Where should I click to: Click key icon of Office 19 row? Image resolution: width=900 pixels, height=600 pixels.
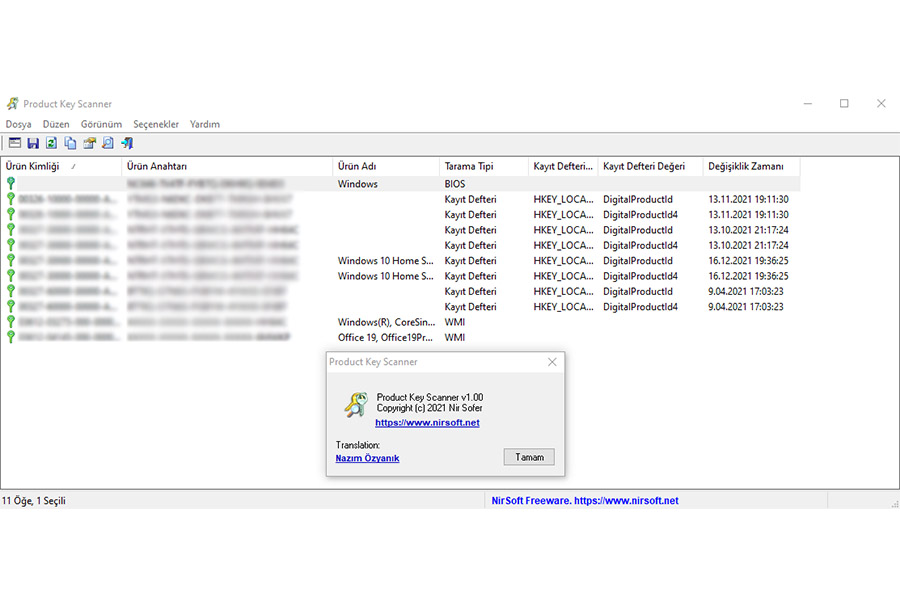pyautogui.click(x=11, y=337)
